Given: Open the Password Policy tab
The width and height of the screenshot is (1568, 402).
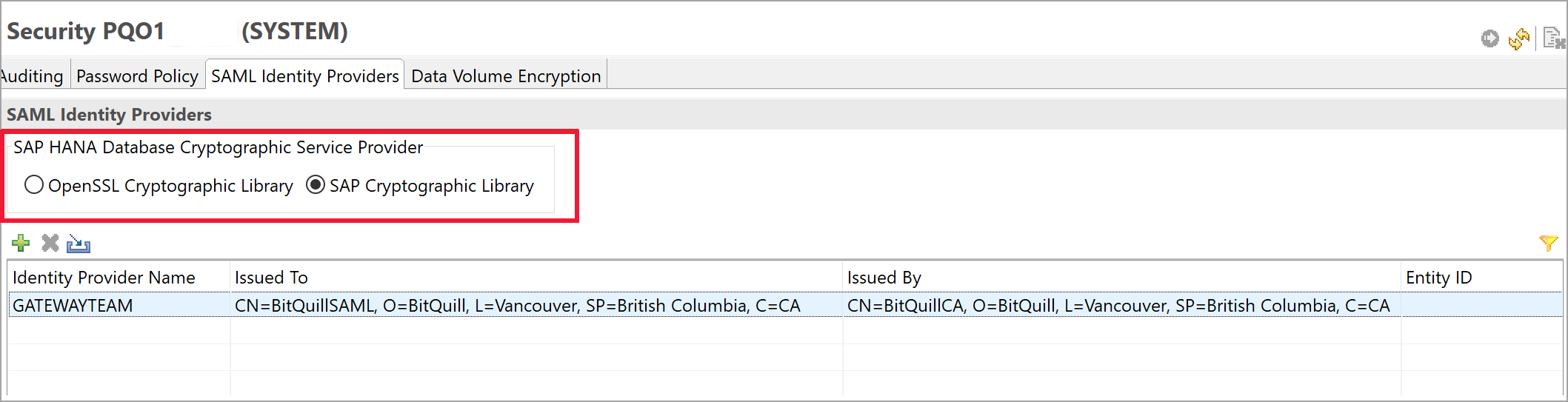Looking at the screenshot, I should click(137, 76).
